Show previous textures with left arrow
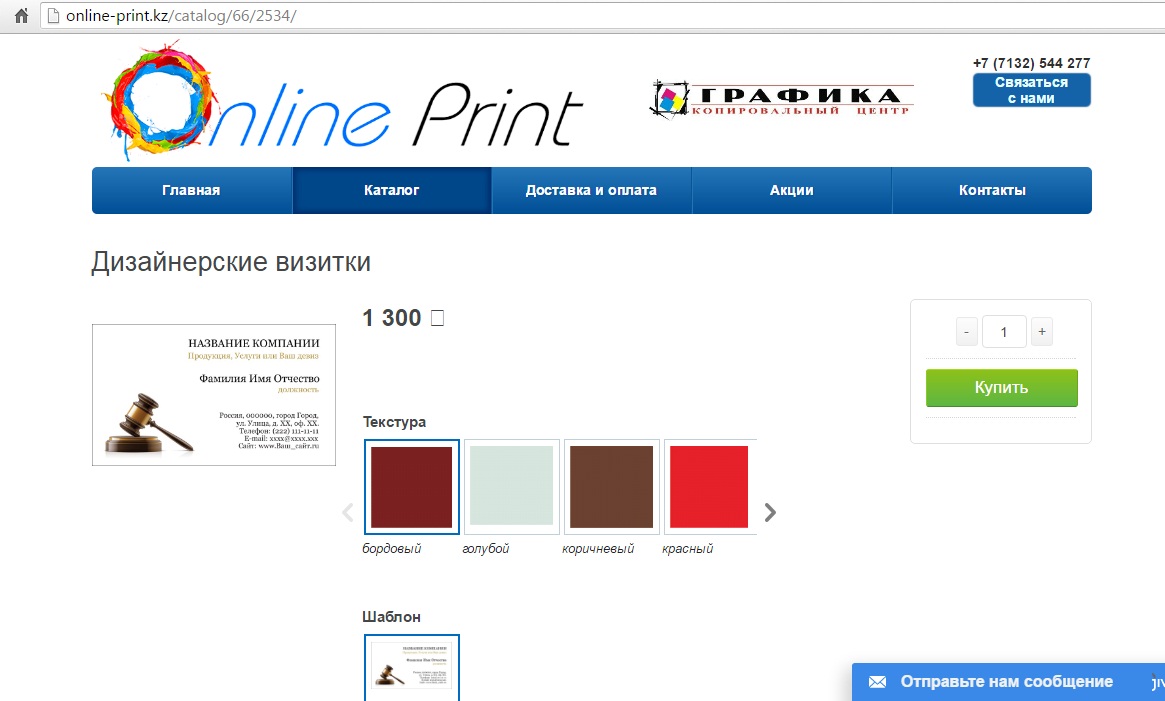The image size is (1165, 701). 348,512
